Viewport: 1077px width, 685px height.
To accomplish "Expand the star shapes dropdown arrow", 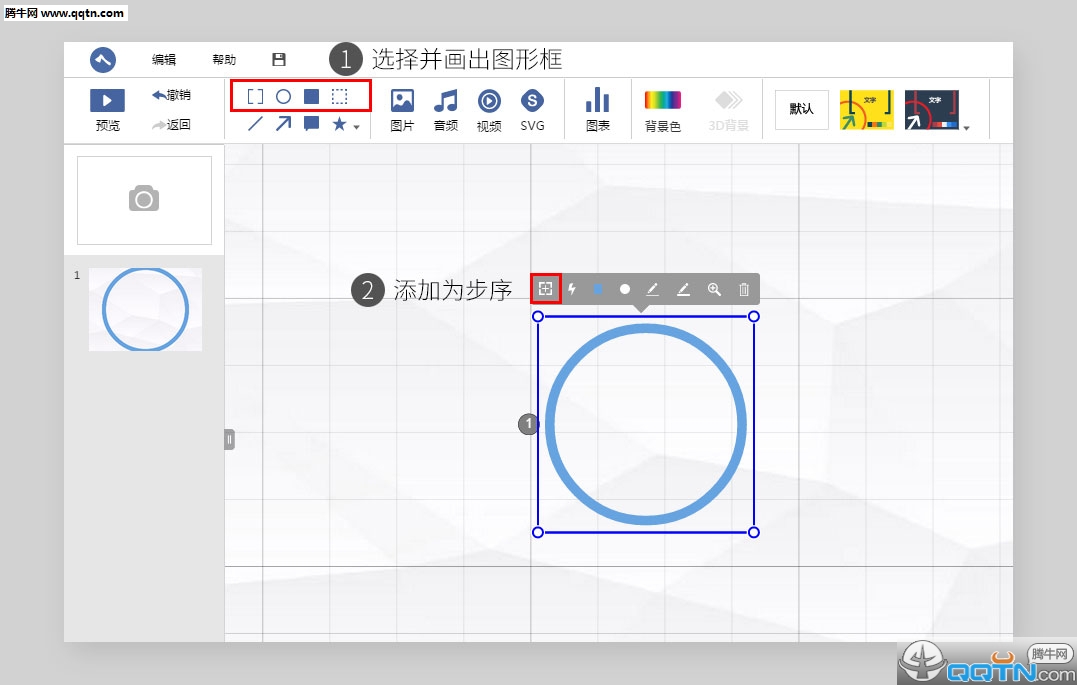I will point(357,127).
